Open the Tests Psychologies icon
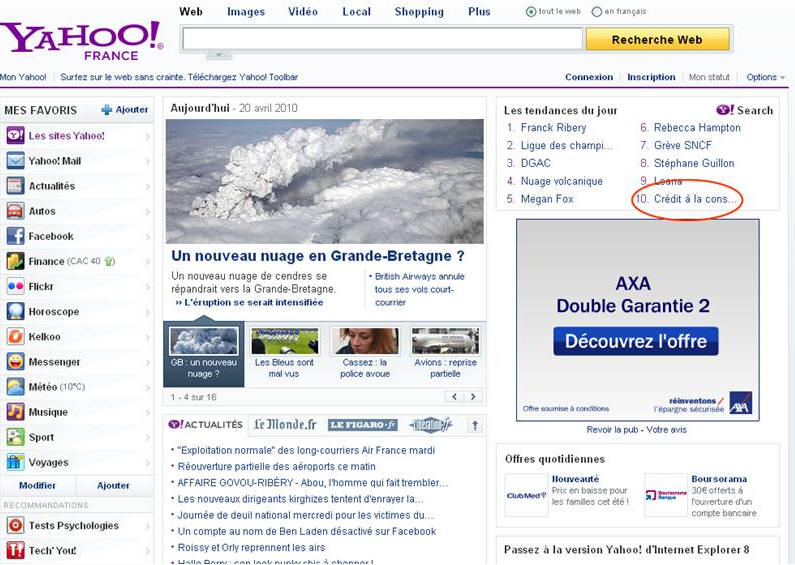 click(x=15, y=525)
